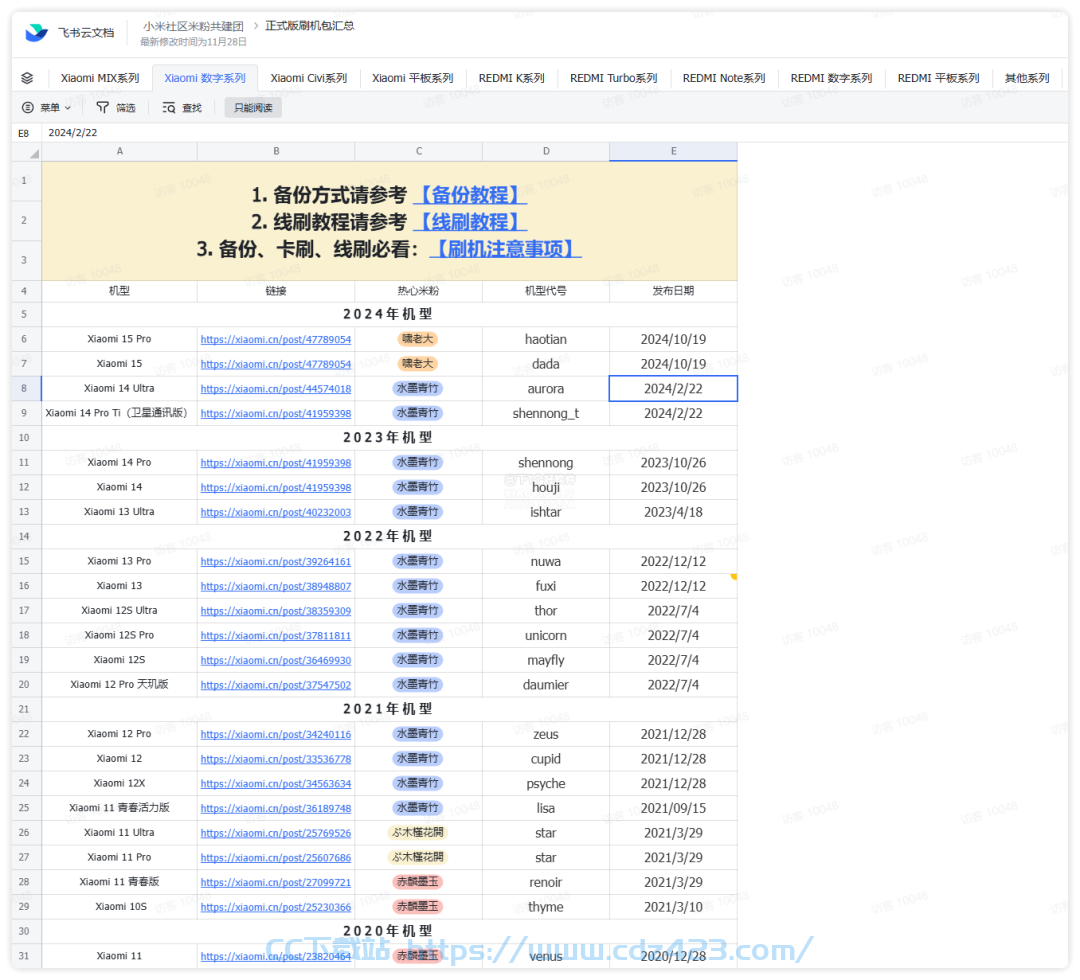Switch to the REDMI Turbo系列 tab
This screenshot has height=980, width=1080.
coord(613,78)
